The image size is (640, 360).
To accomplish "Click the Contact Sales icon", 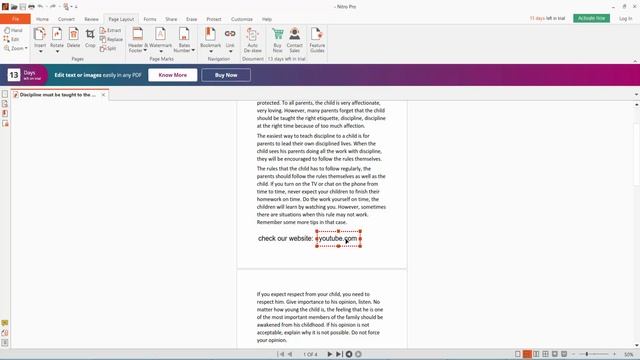I will 295,34.
